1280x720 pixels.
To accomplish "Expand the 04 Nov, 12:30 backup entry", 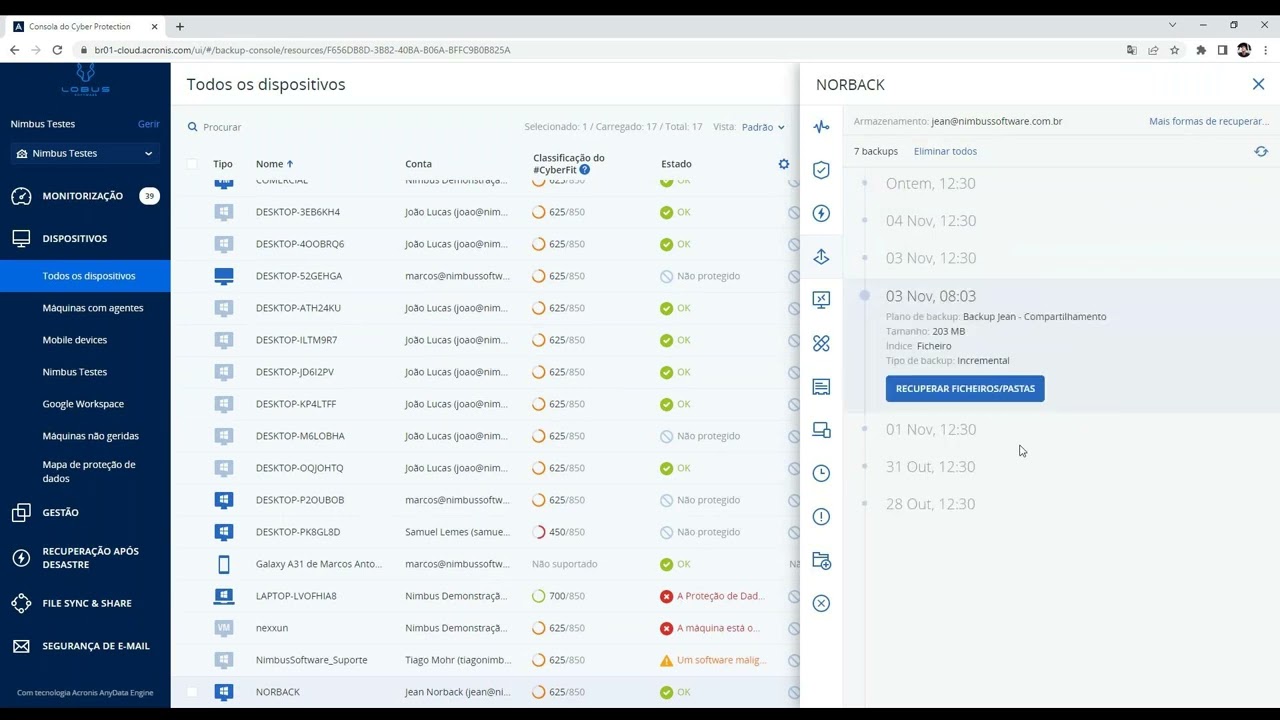I will click(x=930, y=220).
